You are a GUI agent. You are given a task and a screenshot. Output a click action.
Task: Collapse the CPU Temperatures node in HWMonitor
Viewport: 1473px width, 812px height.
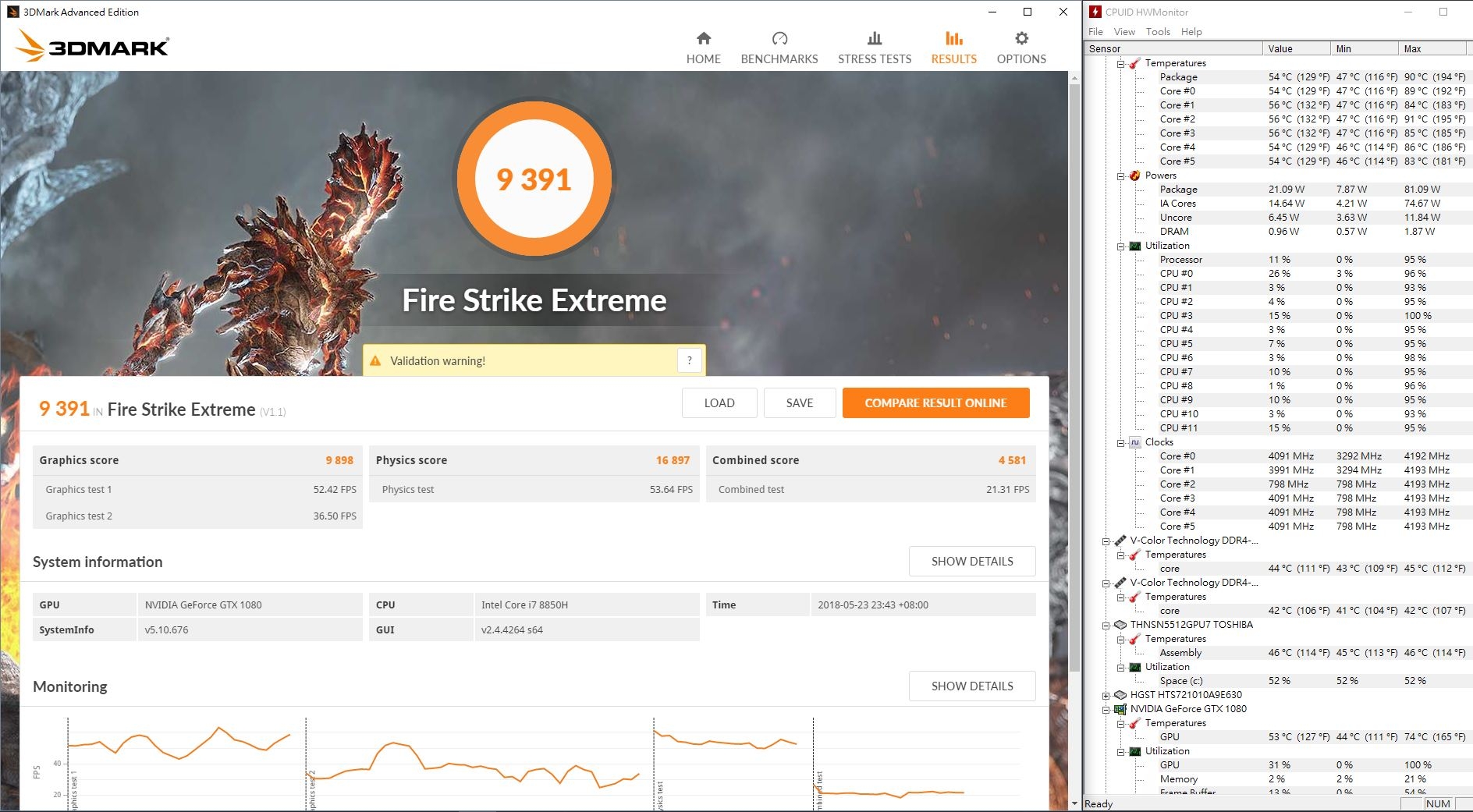tap(1120, 64)
